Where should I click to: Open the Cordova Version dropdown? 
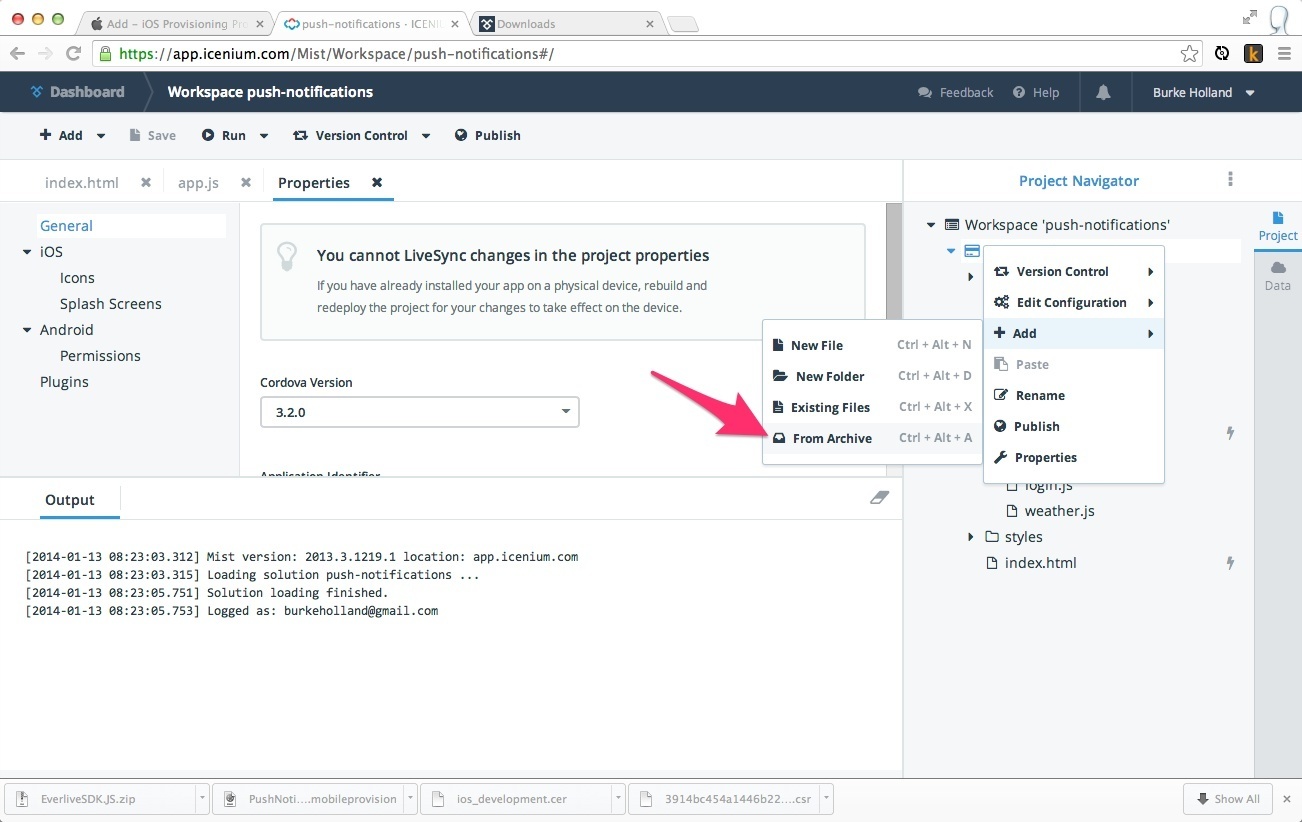tap(420, 412)
